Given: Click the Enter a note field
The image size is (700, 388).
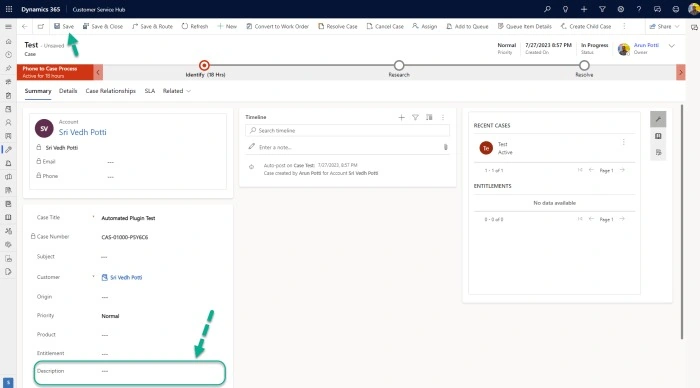Looking at the screenshot, I should (x=343, y=147).
